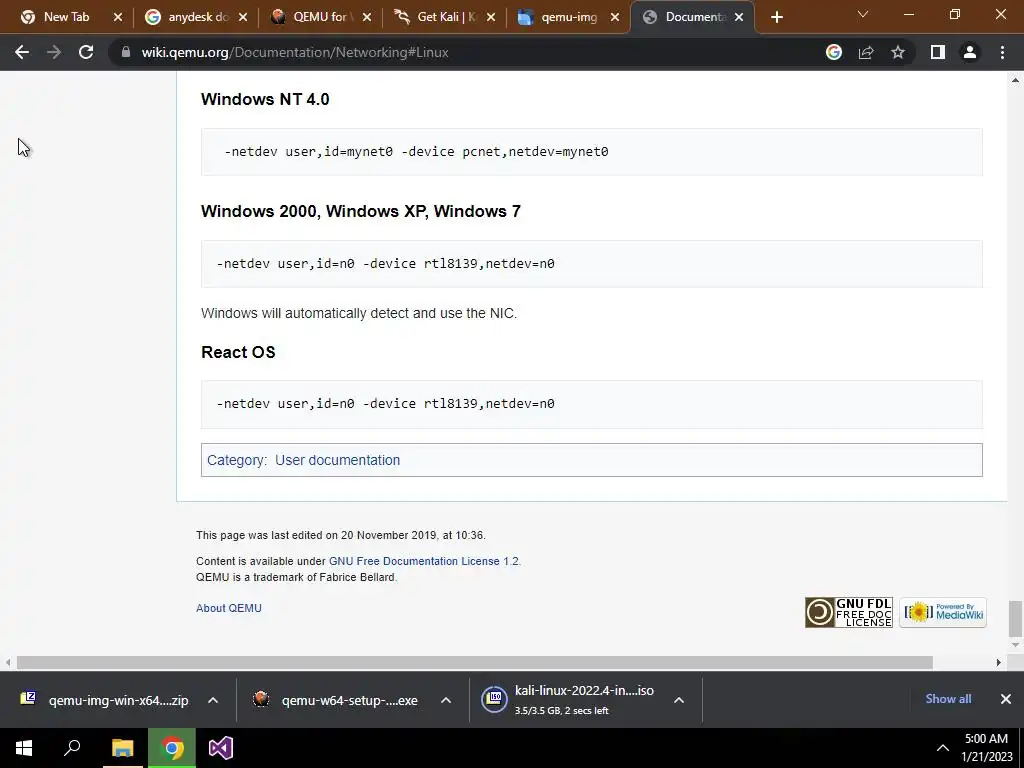Open the Chrome profile menu

[x=970, y=52]
